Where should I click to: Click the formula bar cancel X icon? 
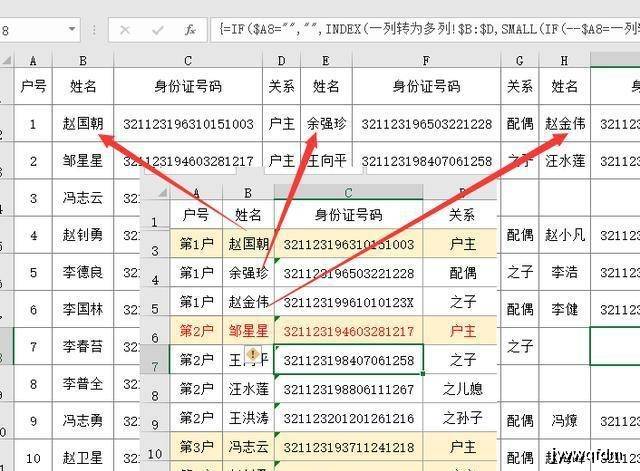tap(125, 30)
